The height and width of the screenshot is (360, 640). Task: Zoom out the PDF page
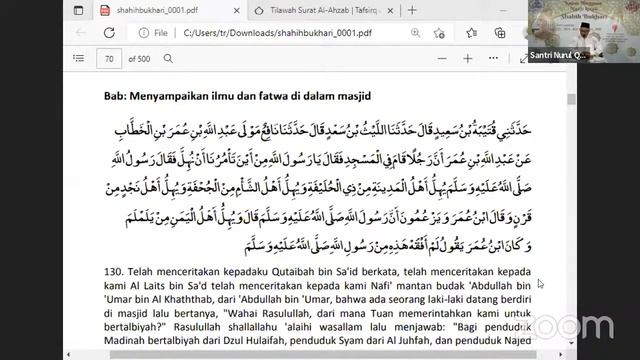[442, 58]
